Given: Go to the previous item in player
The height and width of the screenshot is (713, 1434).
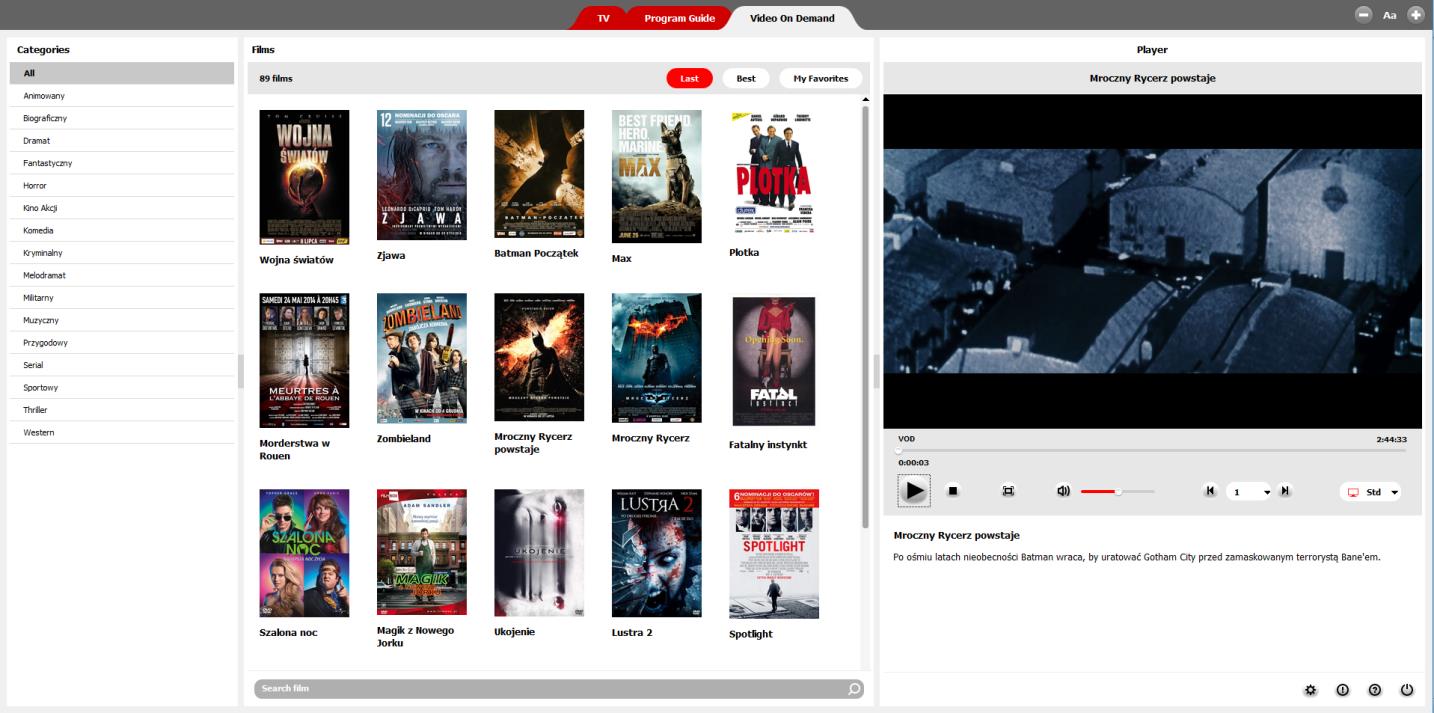Looking at the screenshot, I should tap(1210, 491).
